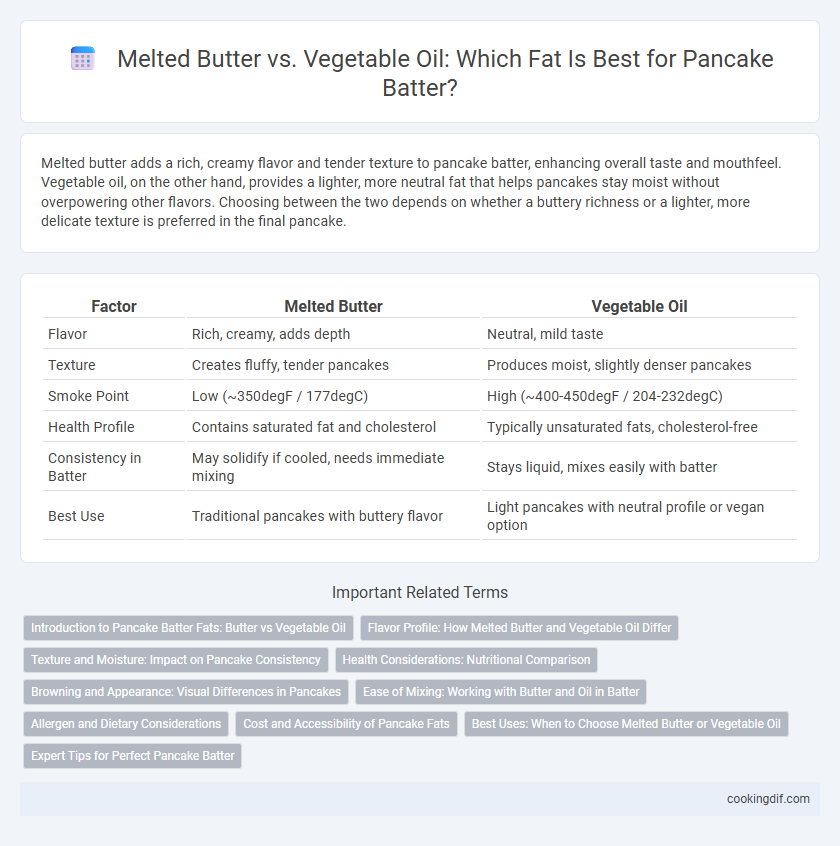Select 'Health Considerations: Nutritional Comparison' tag
Image resolution: width=840 pixels, height=846 pixels.
coord(466,660)
